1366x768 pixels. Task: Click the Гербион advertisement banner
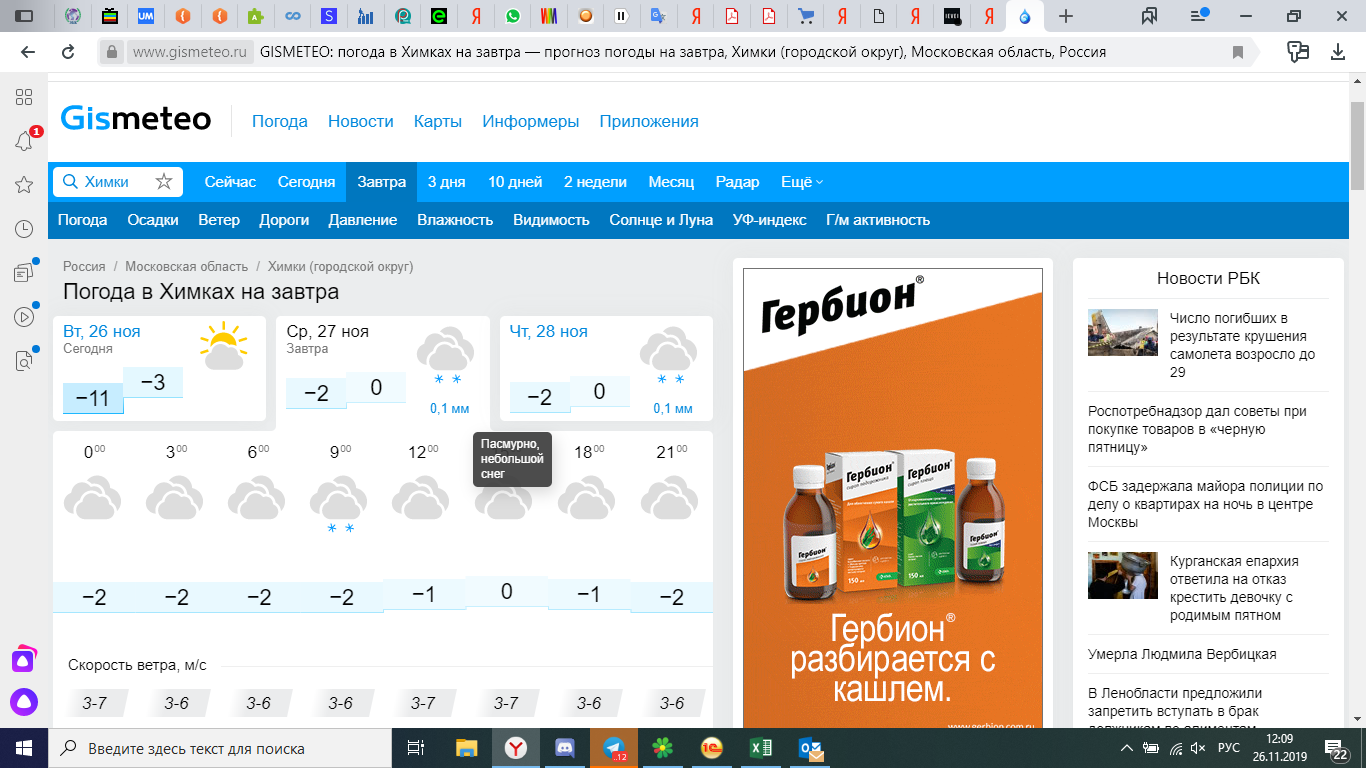[893, 498]
